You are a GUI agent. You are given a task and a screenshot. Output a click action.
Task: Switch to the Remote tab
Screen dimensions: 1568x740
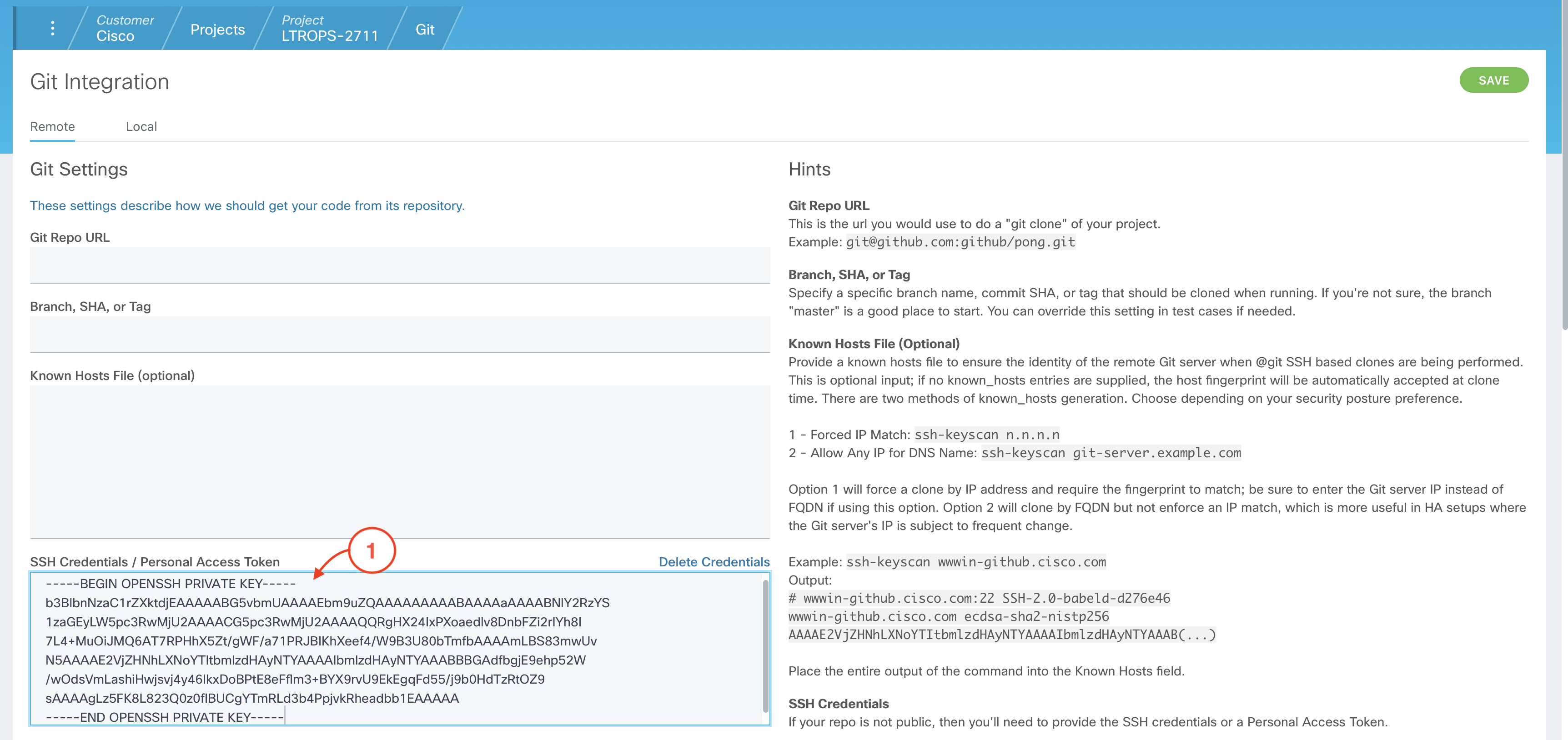pos(52,126)
